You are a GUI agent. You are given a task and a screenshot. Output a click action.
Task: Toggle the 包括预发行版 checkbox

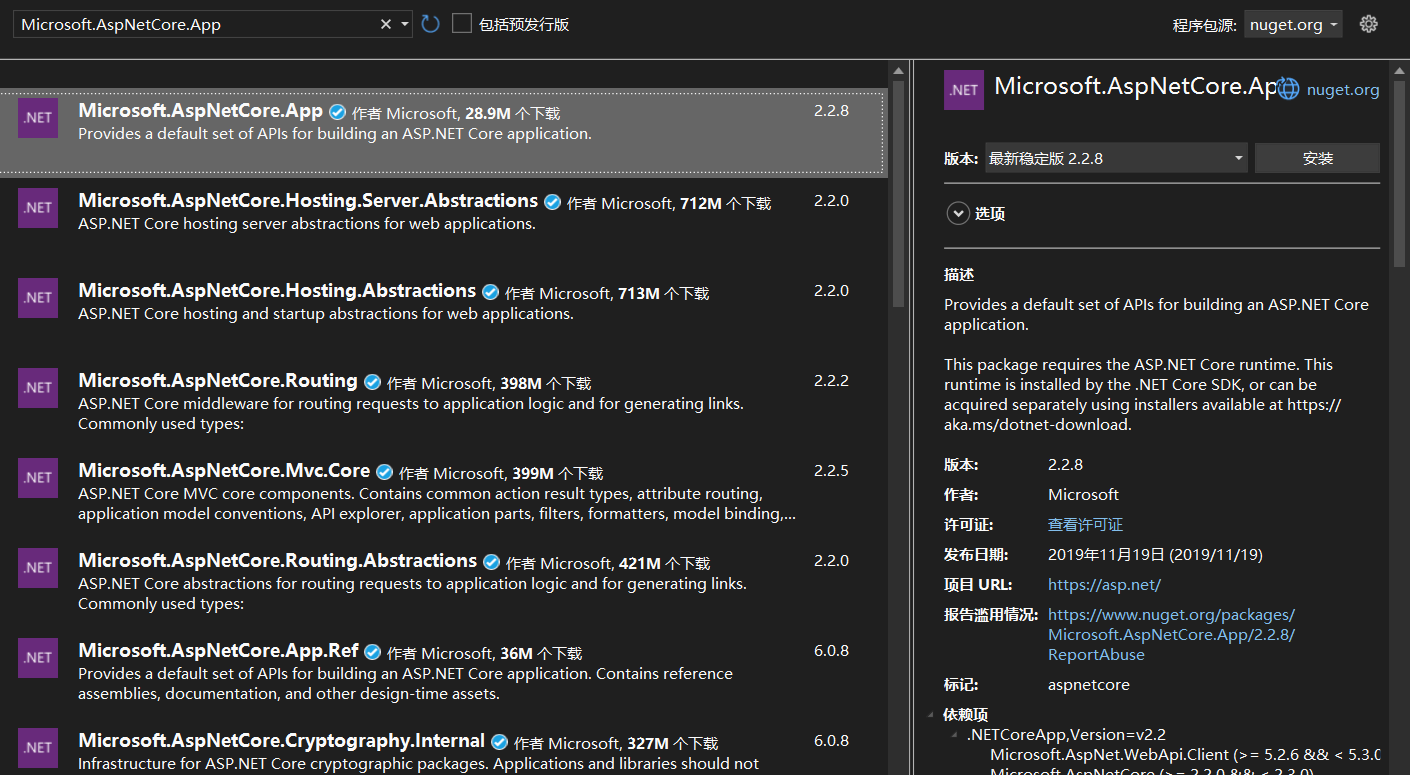[462, 23]
